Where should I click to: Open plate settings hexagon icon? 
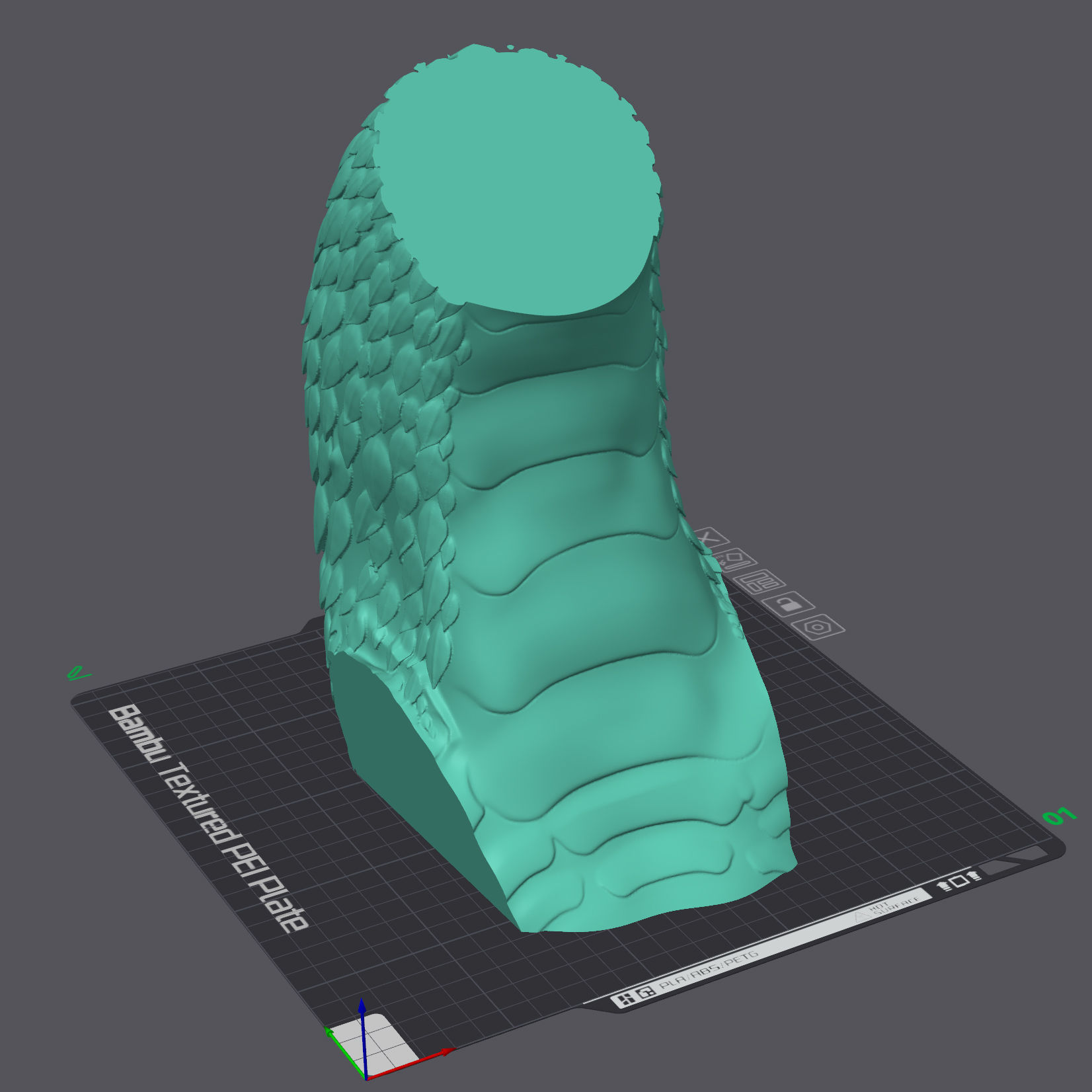click(818, 626)
